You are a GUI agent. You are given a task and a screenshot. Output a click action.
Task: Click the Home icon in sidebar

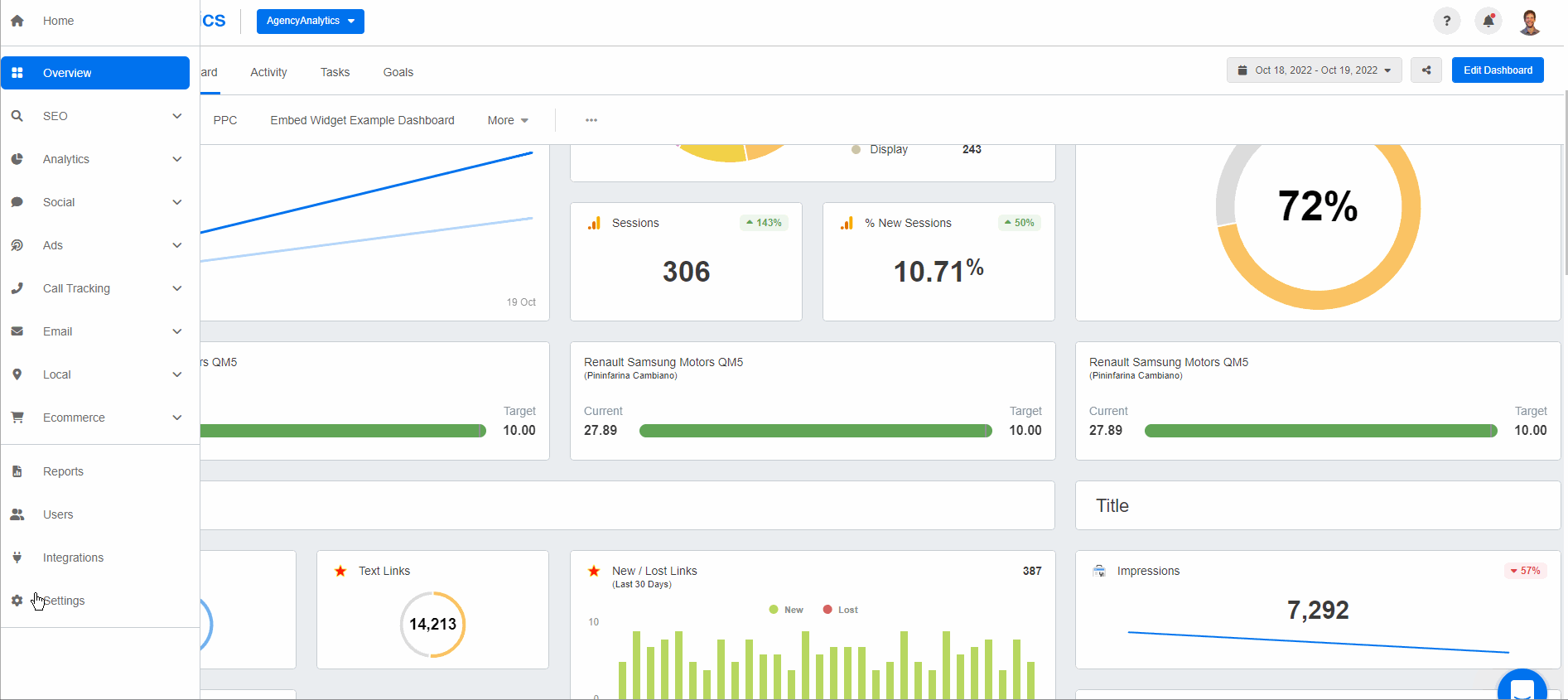[17, 21]
